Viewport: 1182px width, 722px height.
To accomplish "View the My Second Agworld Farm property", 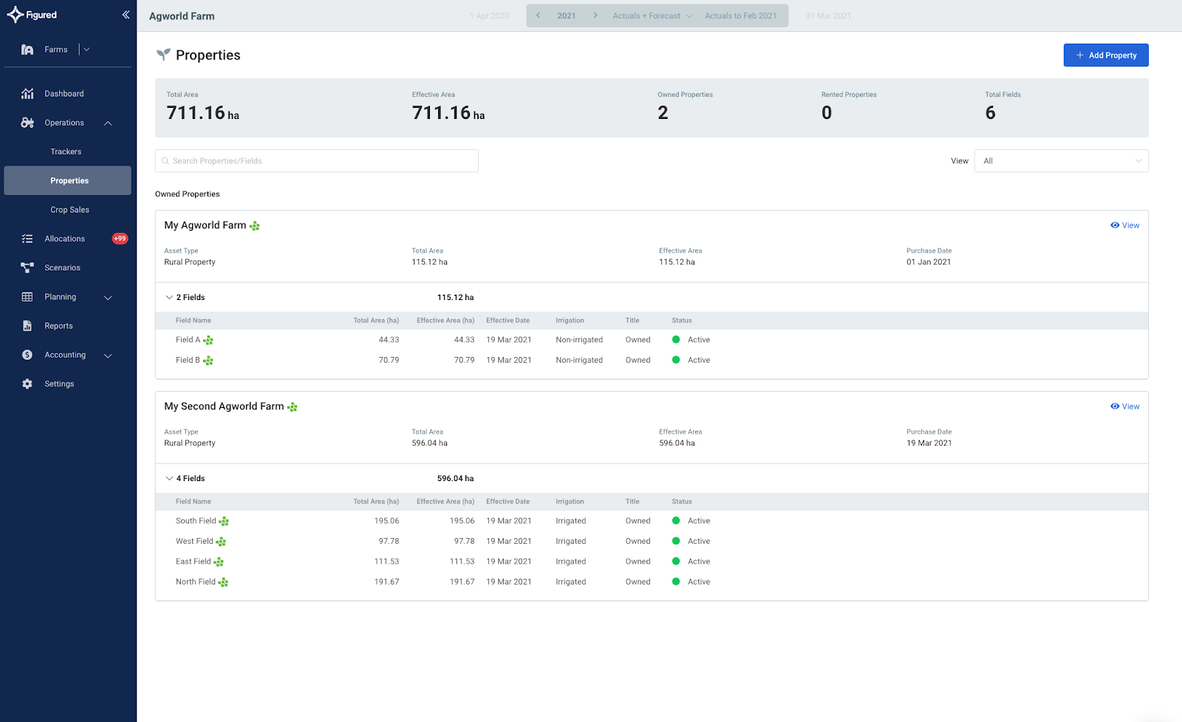I will pyautogui.click(x=1125, y=406).
